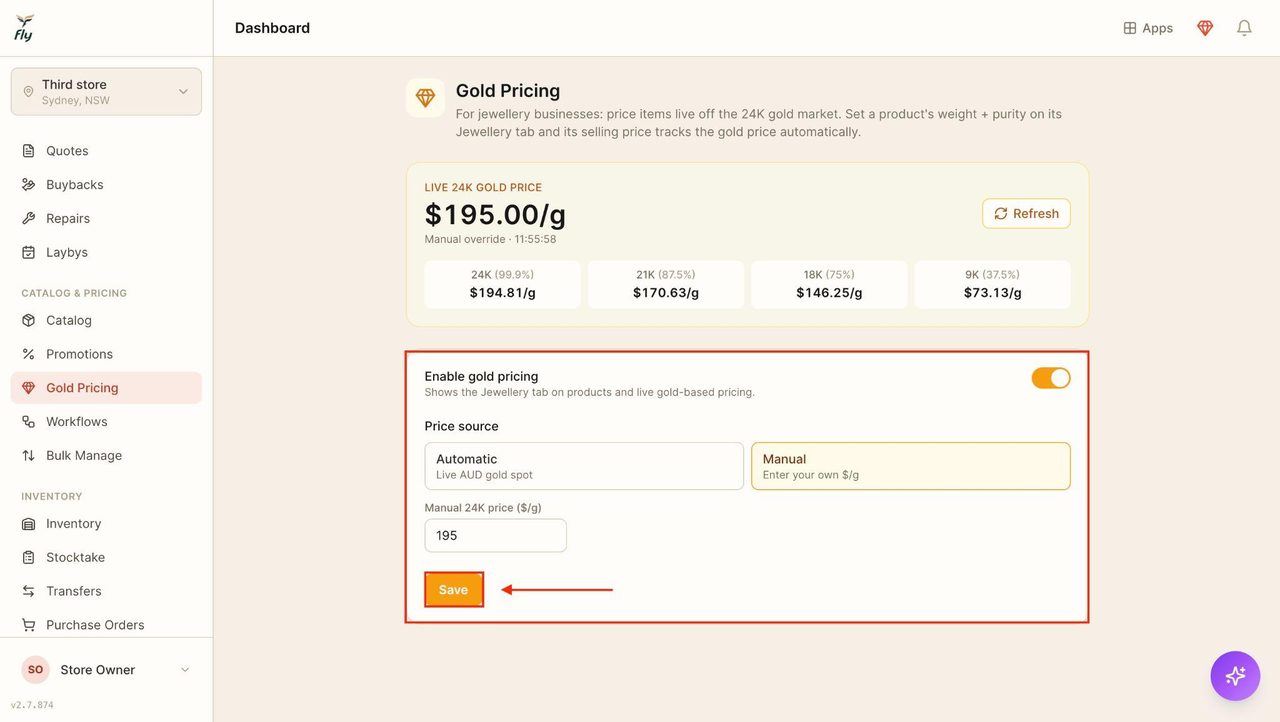Click the Save button
The width and height of the screenshot is (1280, 722).
(x=454, y=590)
